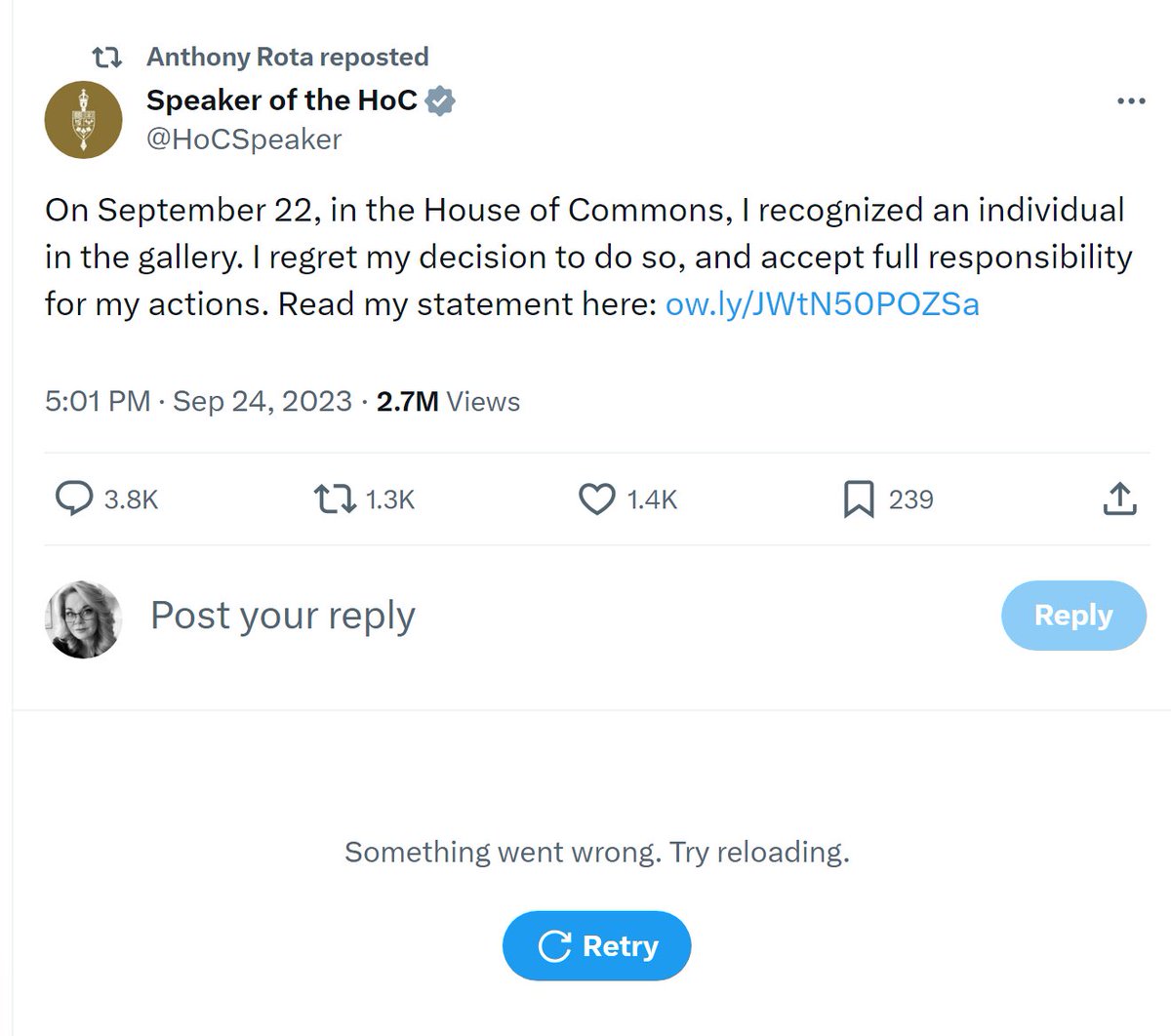Click the Speaker of the HoC avatar
The width and height of the screenshot is (1171, 1036).
coord(84,121)
